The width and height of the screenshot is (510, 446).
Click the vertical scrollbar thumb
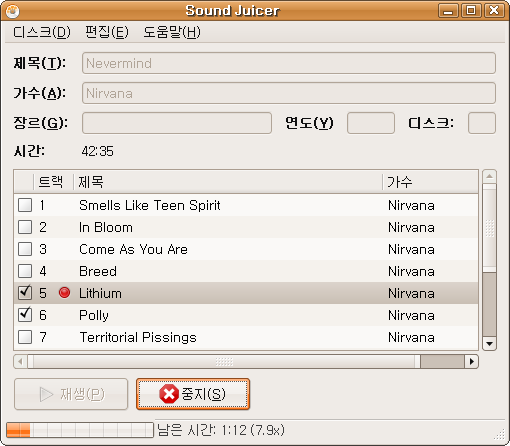[x=489, y=228]
